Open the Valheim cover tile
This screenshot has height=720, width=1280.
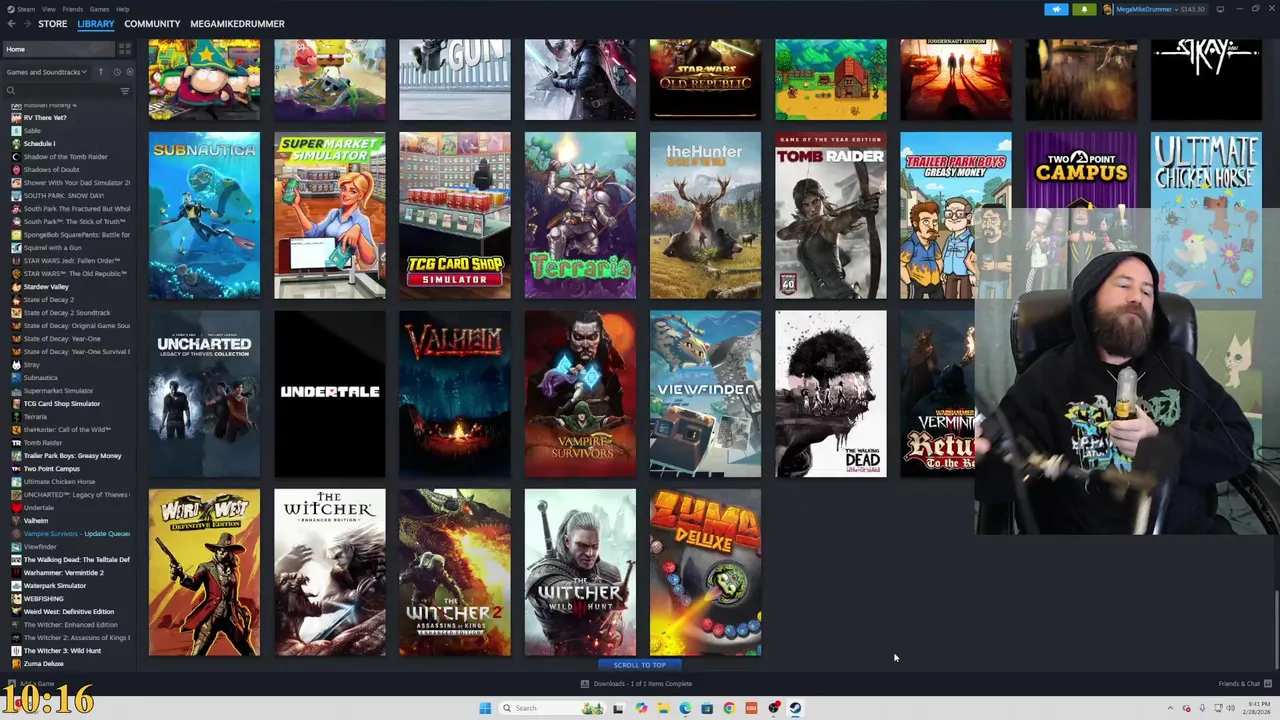pos(455,394)
